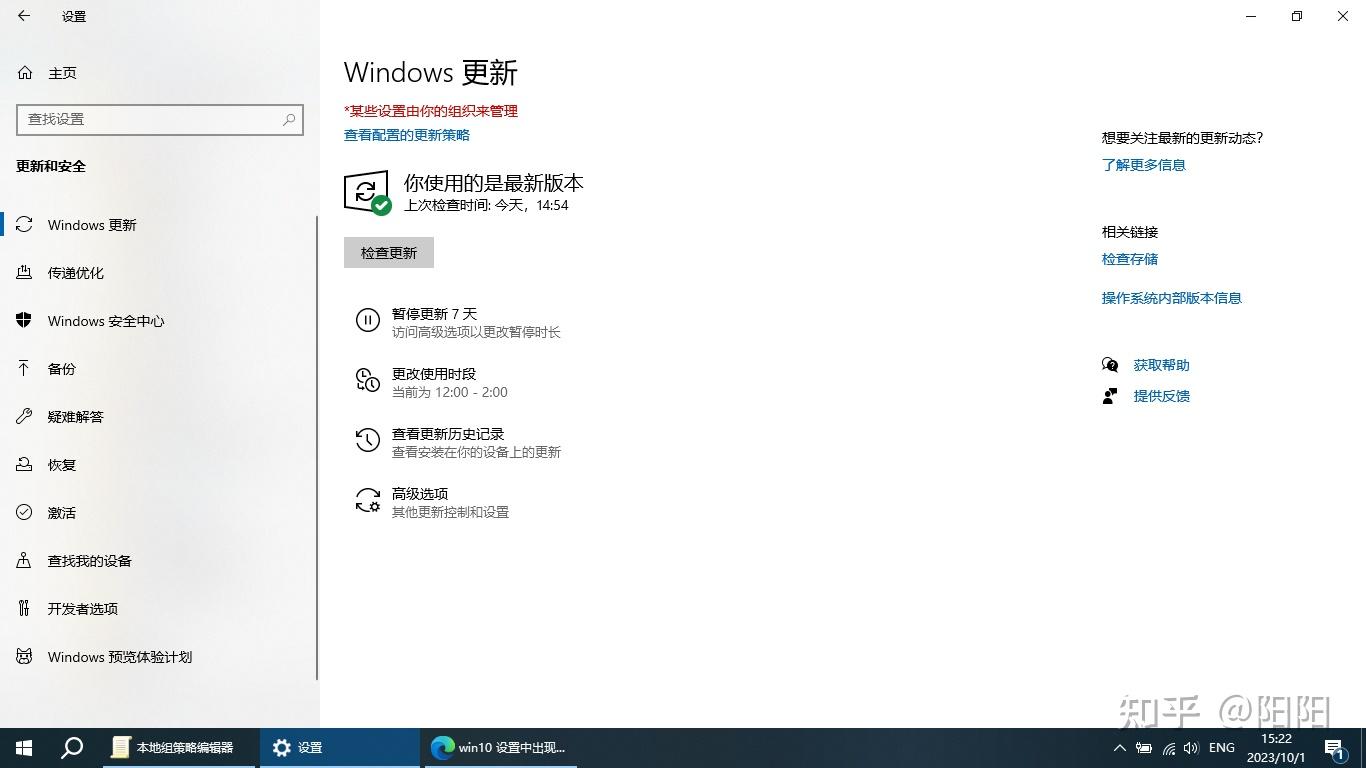Viewport: 1366px width, 768px height.
Task: Open 恢复 recovery icon
Action: (x=25, y=465)
